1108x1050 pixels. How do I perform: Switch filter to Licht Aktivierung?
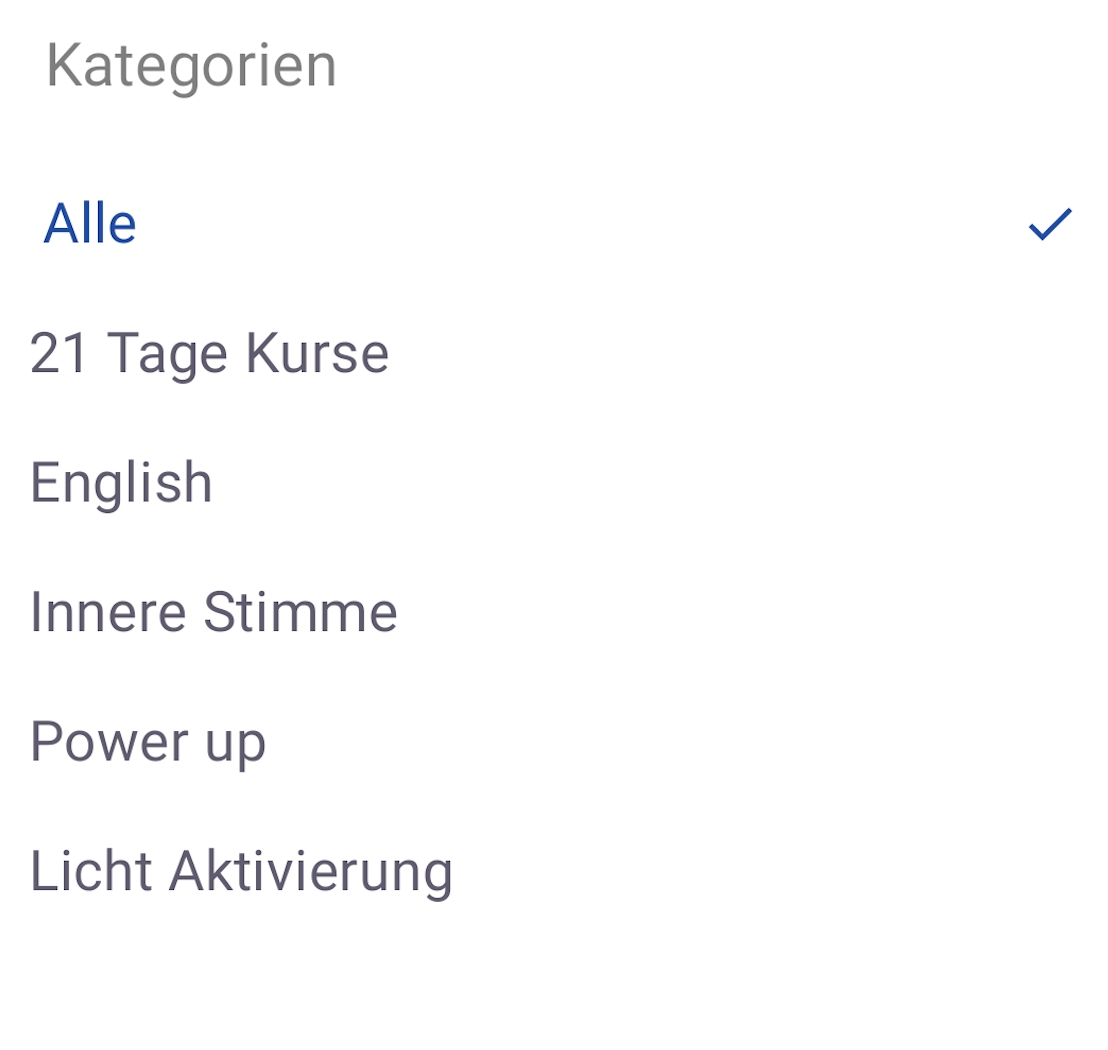241,871
